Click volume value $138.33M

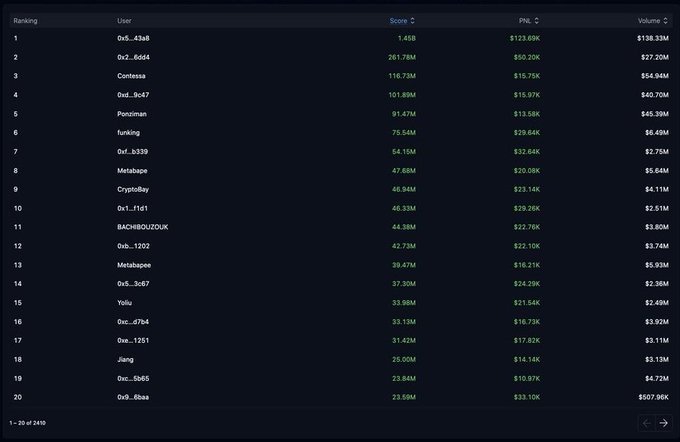point(653,38)
